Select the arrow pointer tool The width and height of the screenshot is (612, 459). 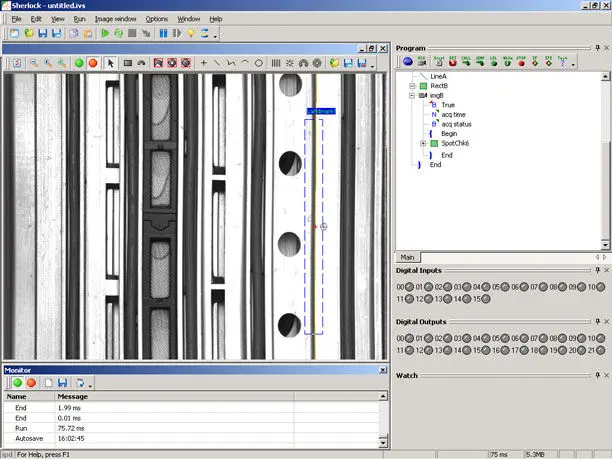point(111,62)
